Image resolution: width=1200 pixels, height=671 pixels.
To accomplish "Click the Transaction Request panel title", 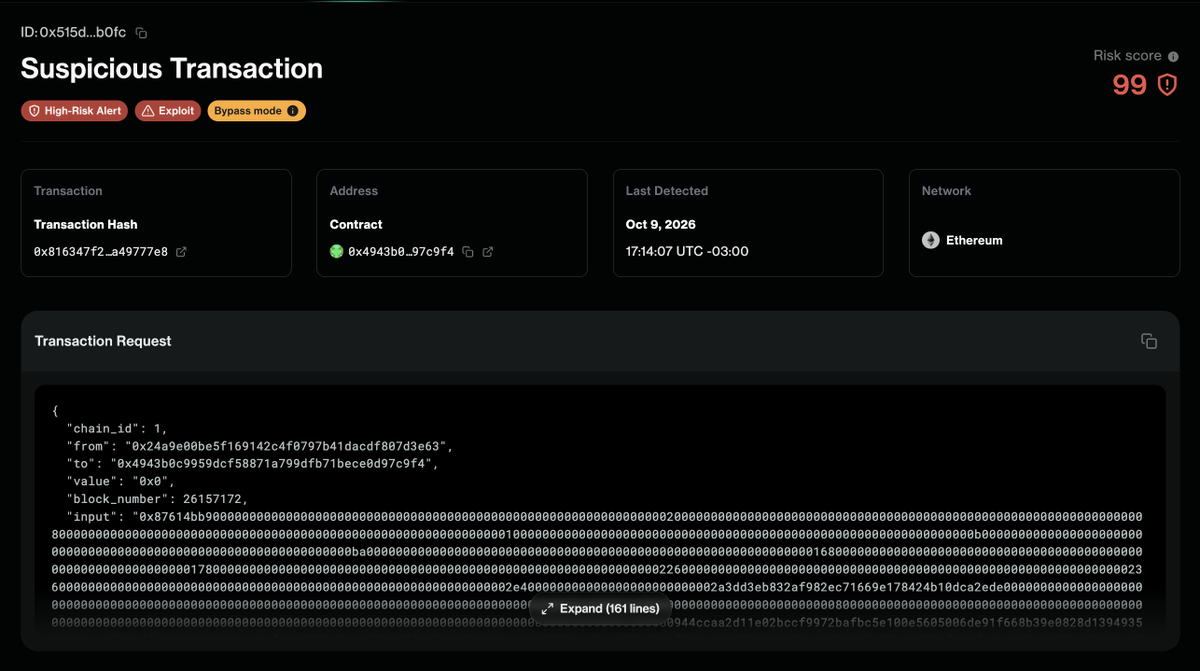I will [103, 341].
